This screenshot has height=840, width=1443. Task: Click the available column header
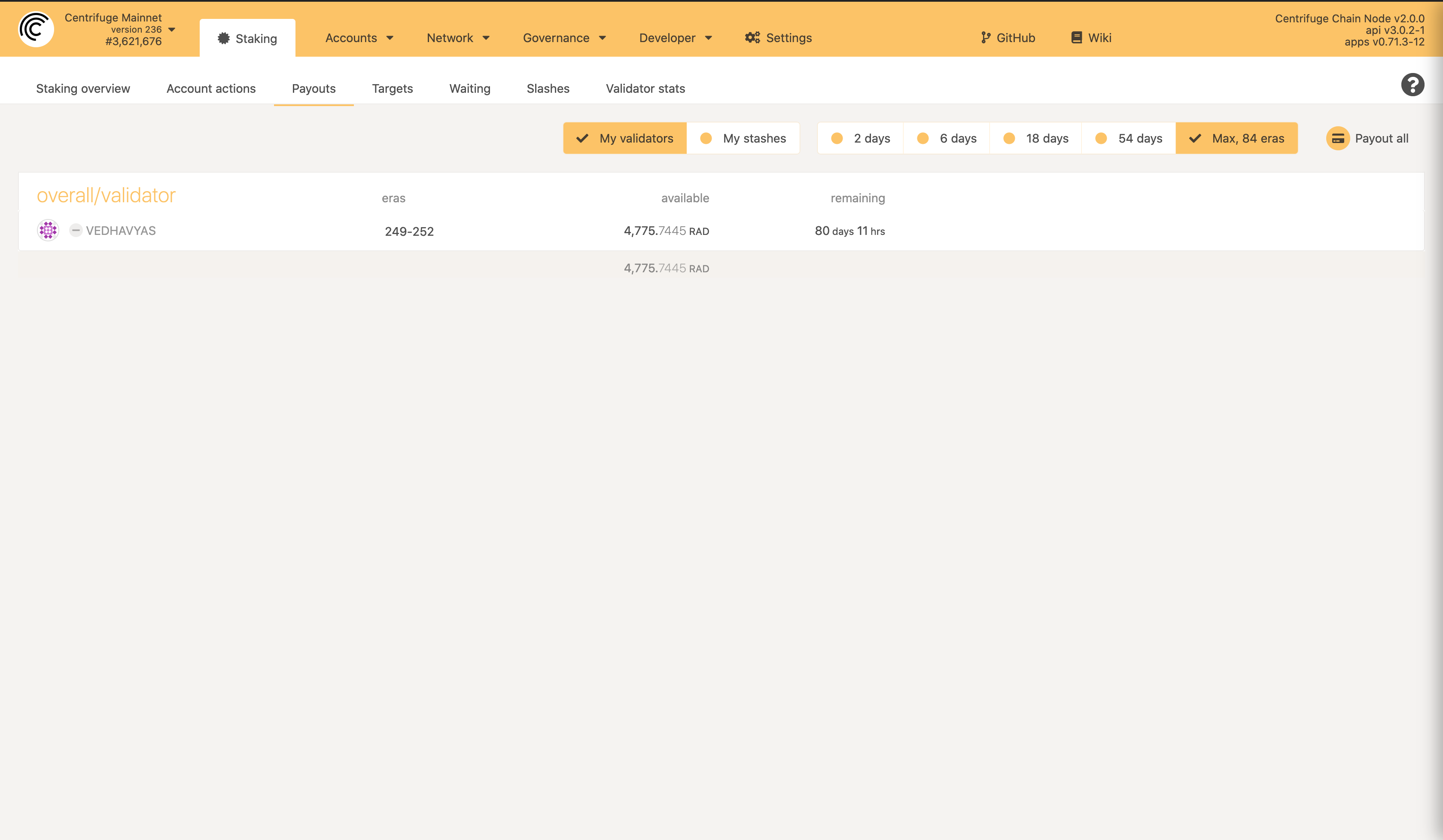click(x=685, y=198)
